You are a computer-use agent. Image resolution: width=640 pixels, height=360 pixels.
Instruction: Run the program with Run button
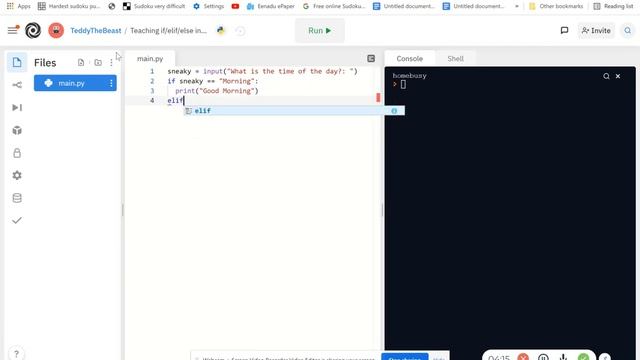click(x=320, y=31)
